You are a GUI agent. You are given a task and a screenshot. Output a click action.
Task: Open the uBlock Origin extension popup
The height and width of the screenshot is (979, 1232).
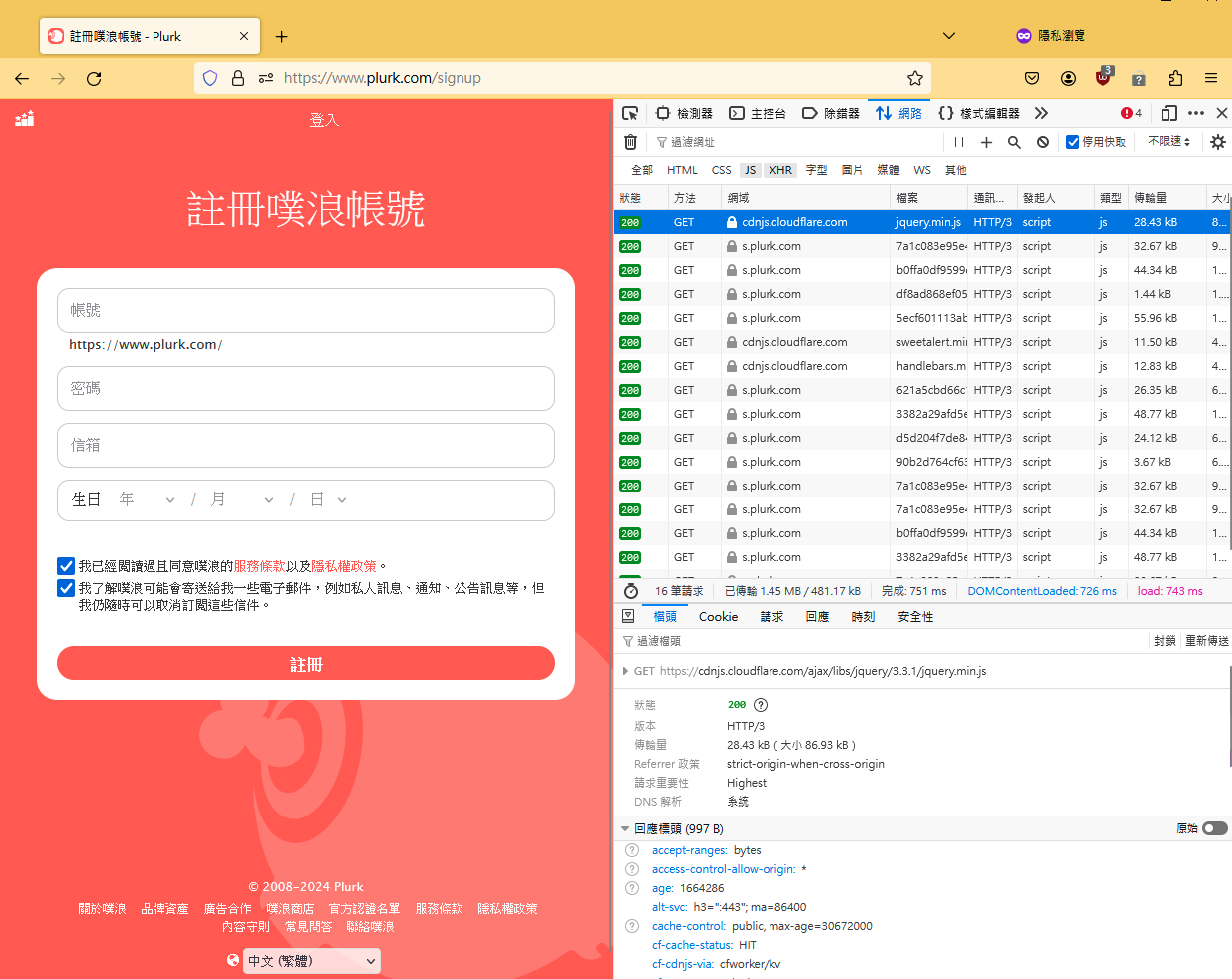point(1104,77)
